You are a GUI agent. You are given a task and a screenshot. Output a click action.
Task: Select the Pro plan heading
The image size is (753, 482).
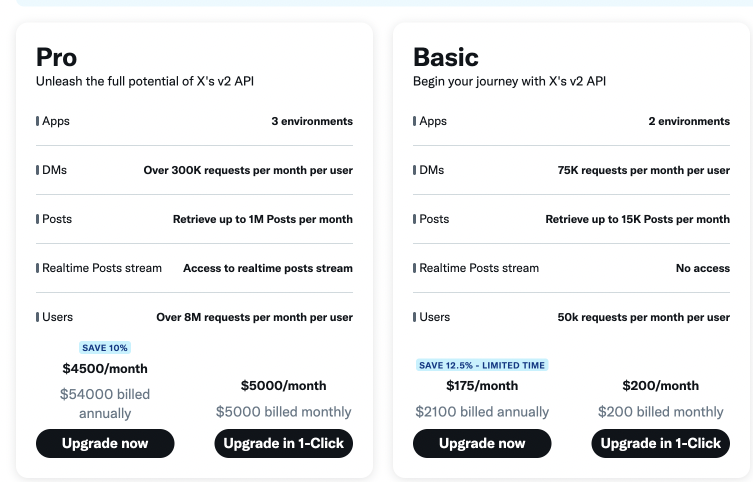pos(57,58)
